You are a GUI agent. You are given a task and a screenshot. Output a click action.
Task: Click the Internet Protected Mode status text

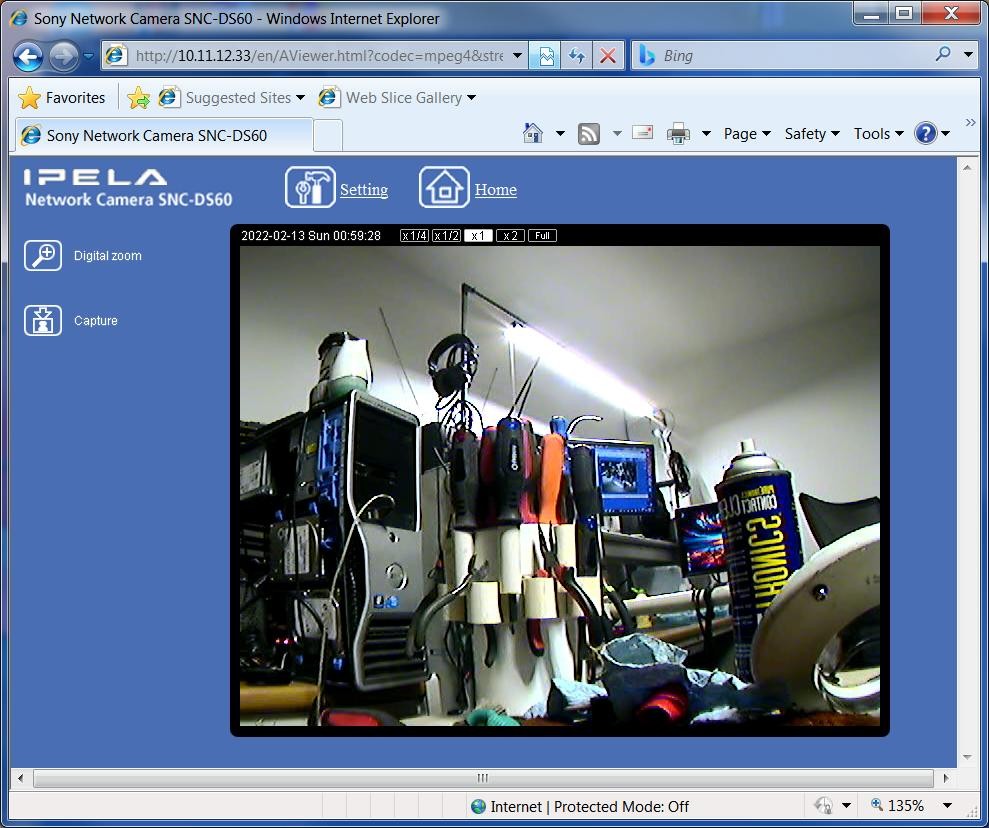(589, 807)
